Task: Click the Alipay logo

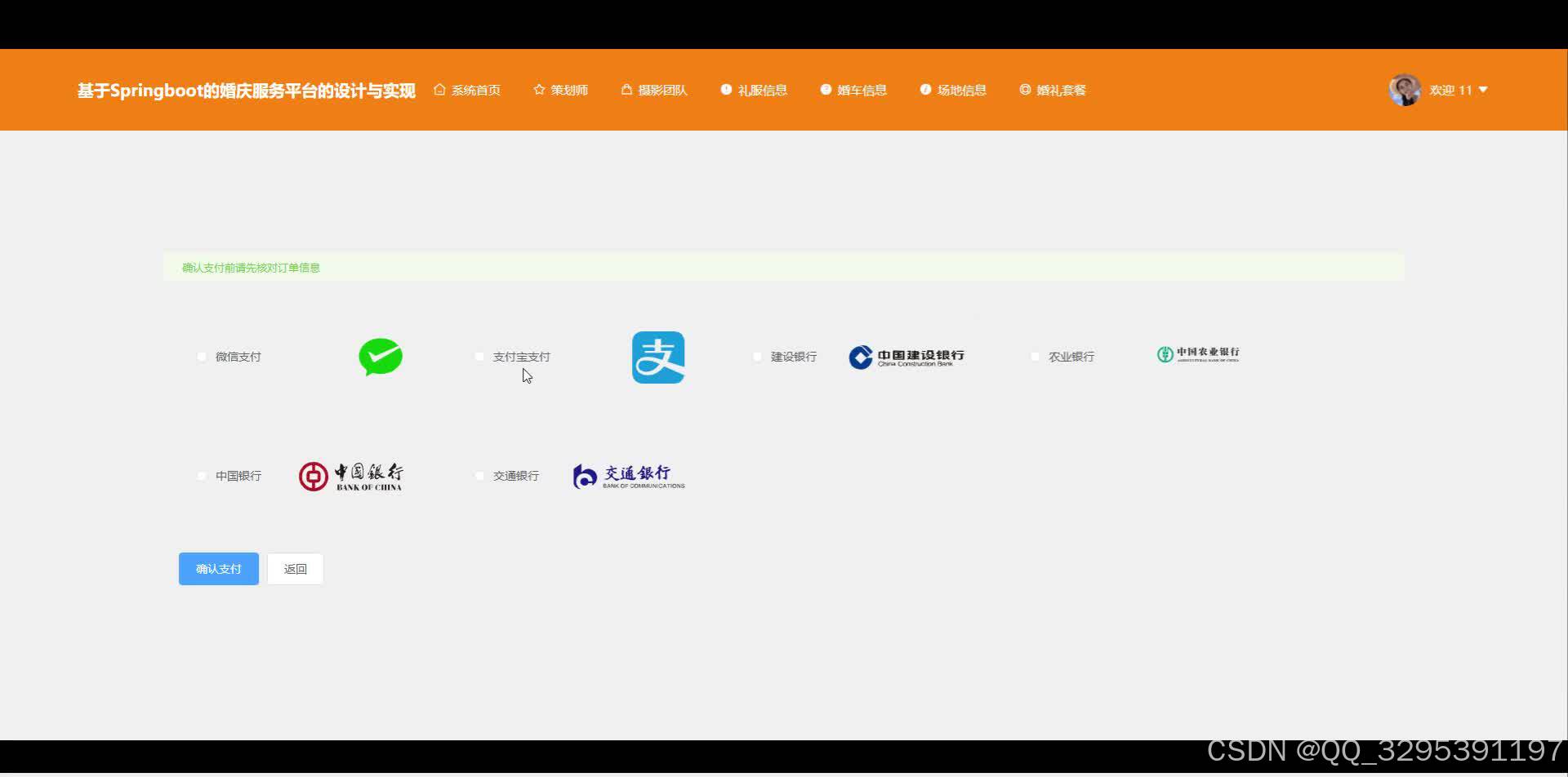Action: pyautogui.click(x=658, y=357)
